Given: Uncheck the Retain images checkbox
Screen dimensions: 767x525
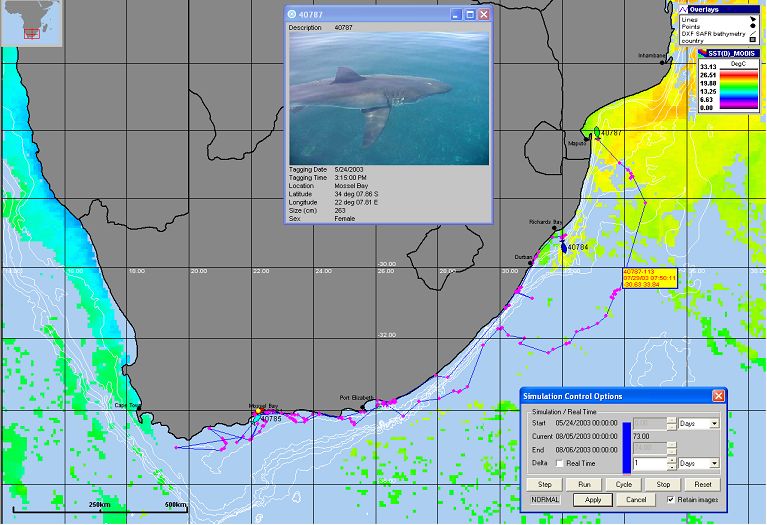Looking at the screenshot, I should (x=670, y=498).
